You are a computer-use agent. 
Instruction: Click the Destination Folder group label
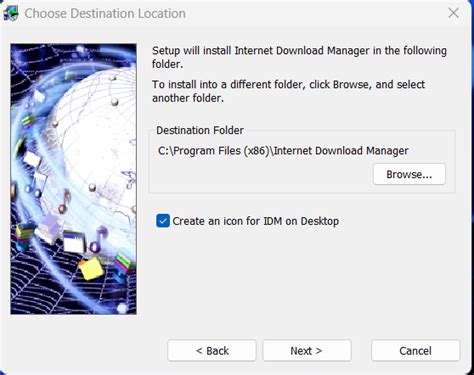[x=200, y=130]
